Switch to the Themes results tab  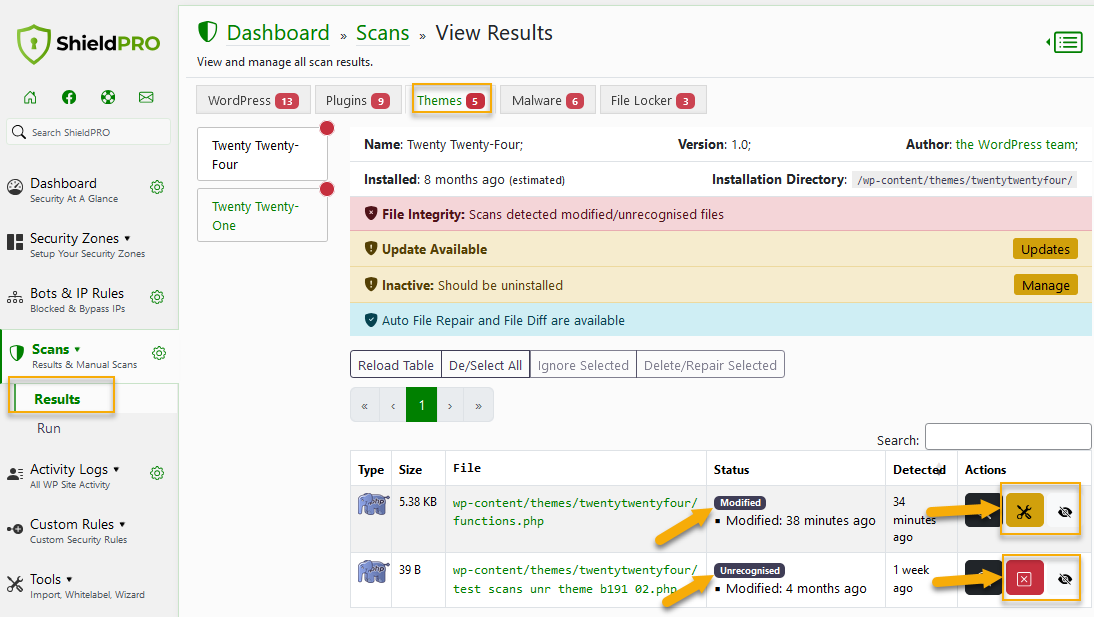[x=451, y=101]
